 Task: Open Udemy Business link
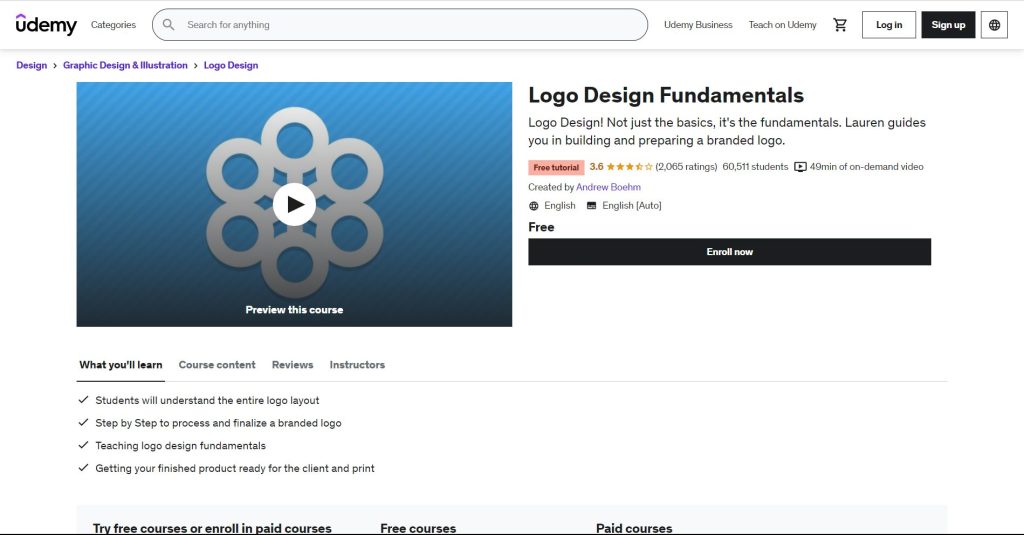pyautogui.click(x=698, y=25)
